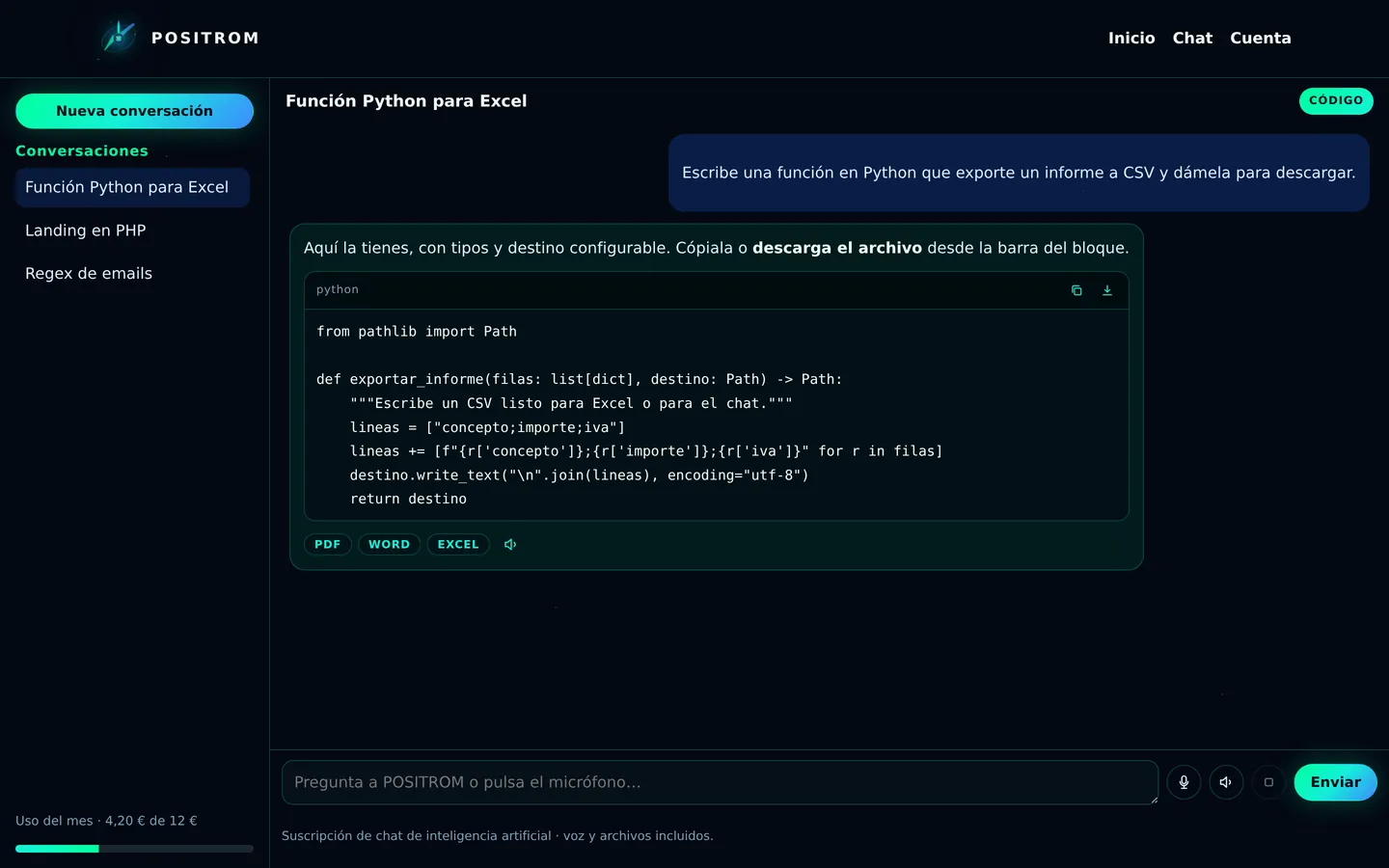Click the 'python' language label

point(338,289)
